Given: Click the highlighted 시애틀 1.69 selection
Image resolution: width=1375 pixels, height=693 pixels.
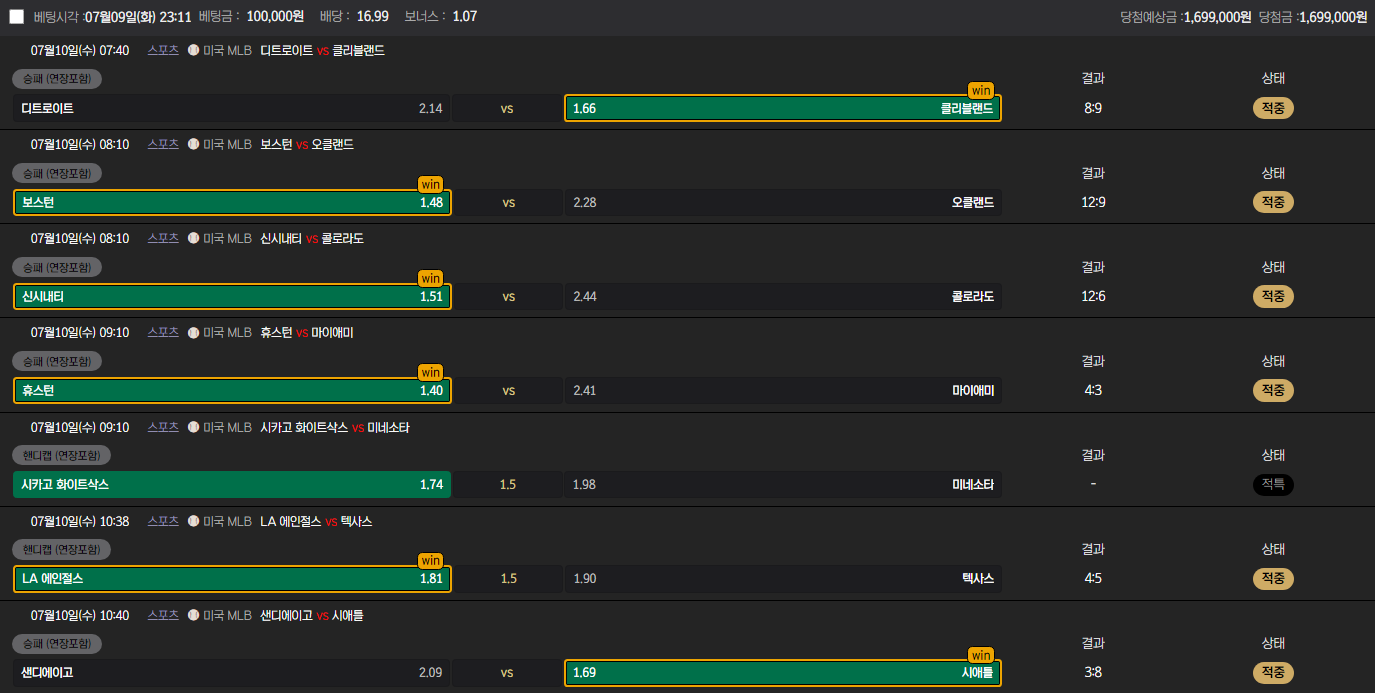Looking at the screenshot, I should coord(783,672).
